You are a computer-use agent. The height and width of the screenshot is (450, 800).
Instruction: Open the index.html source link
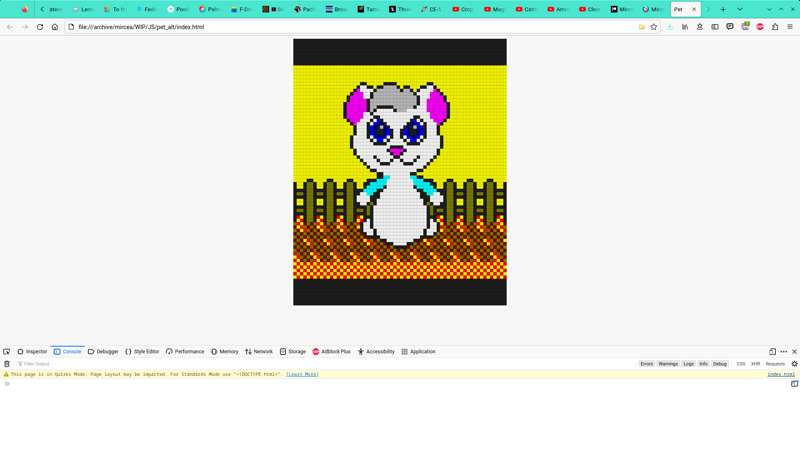[781, 374]
